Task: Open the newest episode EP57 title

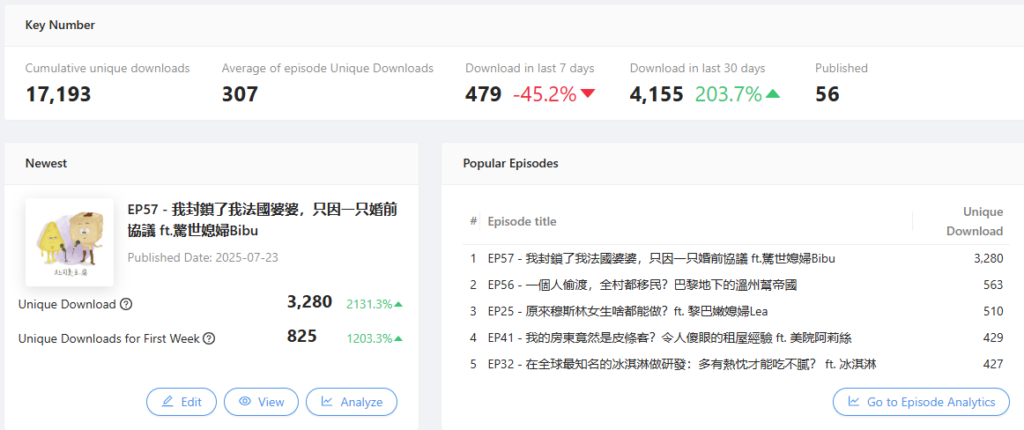Action: coord(263,220)
